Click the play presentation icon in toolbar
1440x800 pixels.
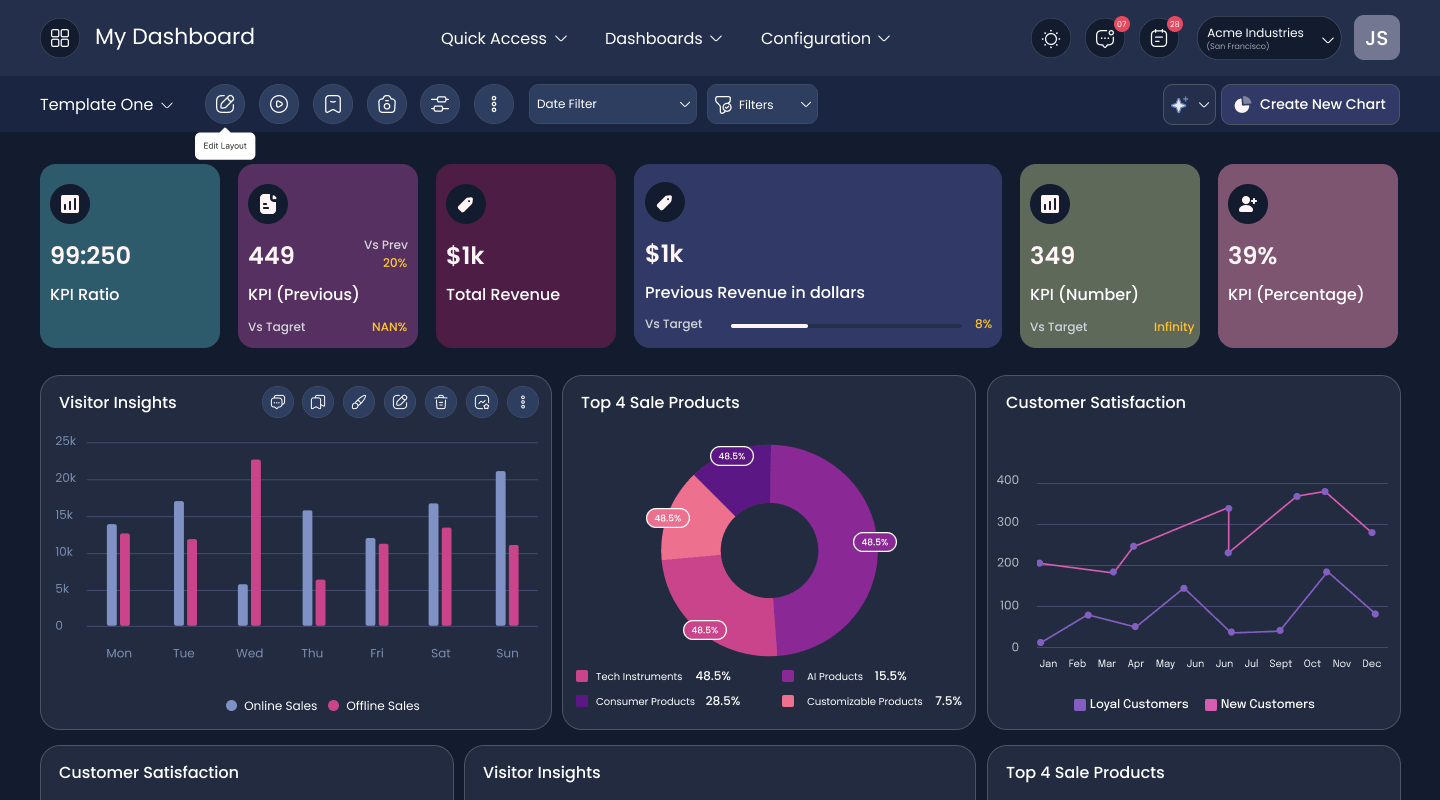click(x=279, y=104)
